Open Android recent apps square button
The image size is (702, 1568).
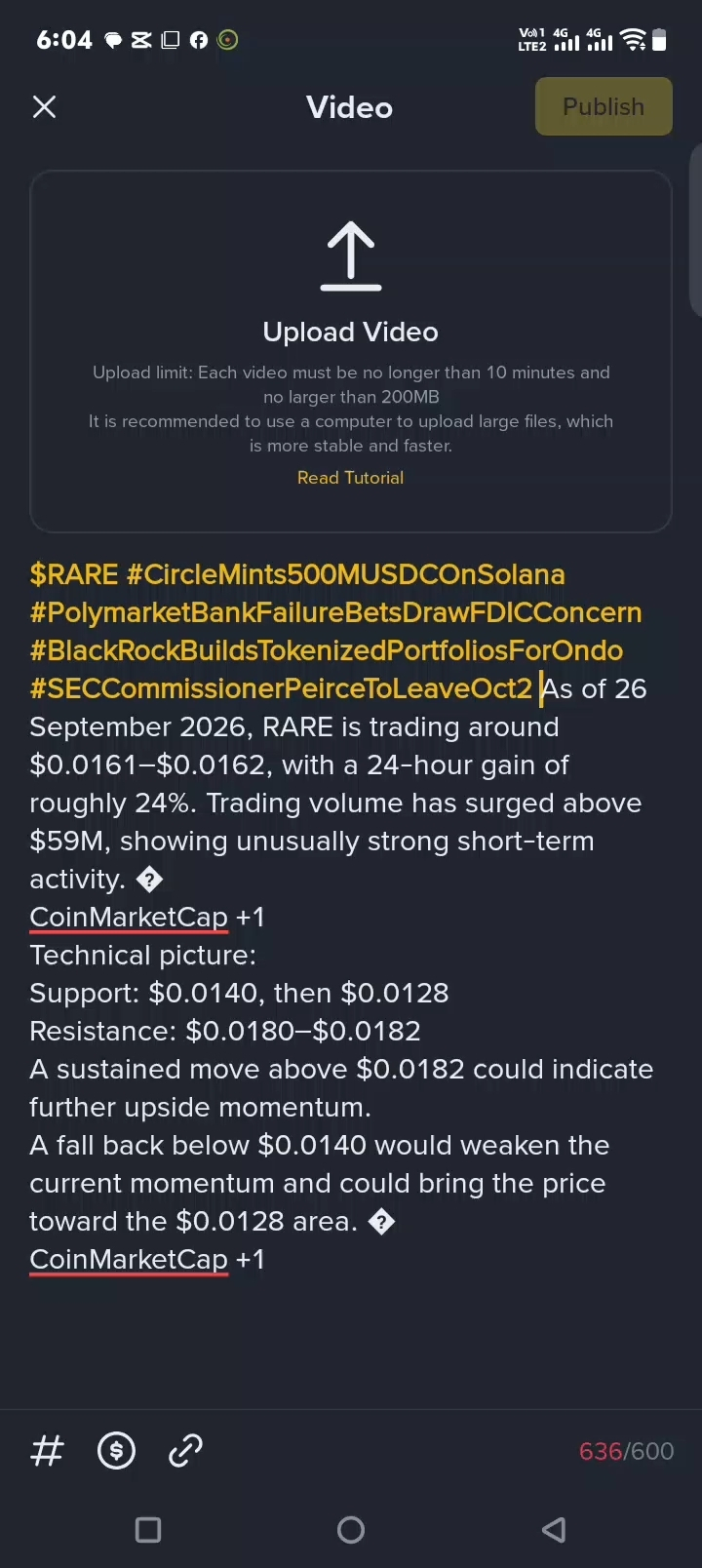(x=148, y=1529)
